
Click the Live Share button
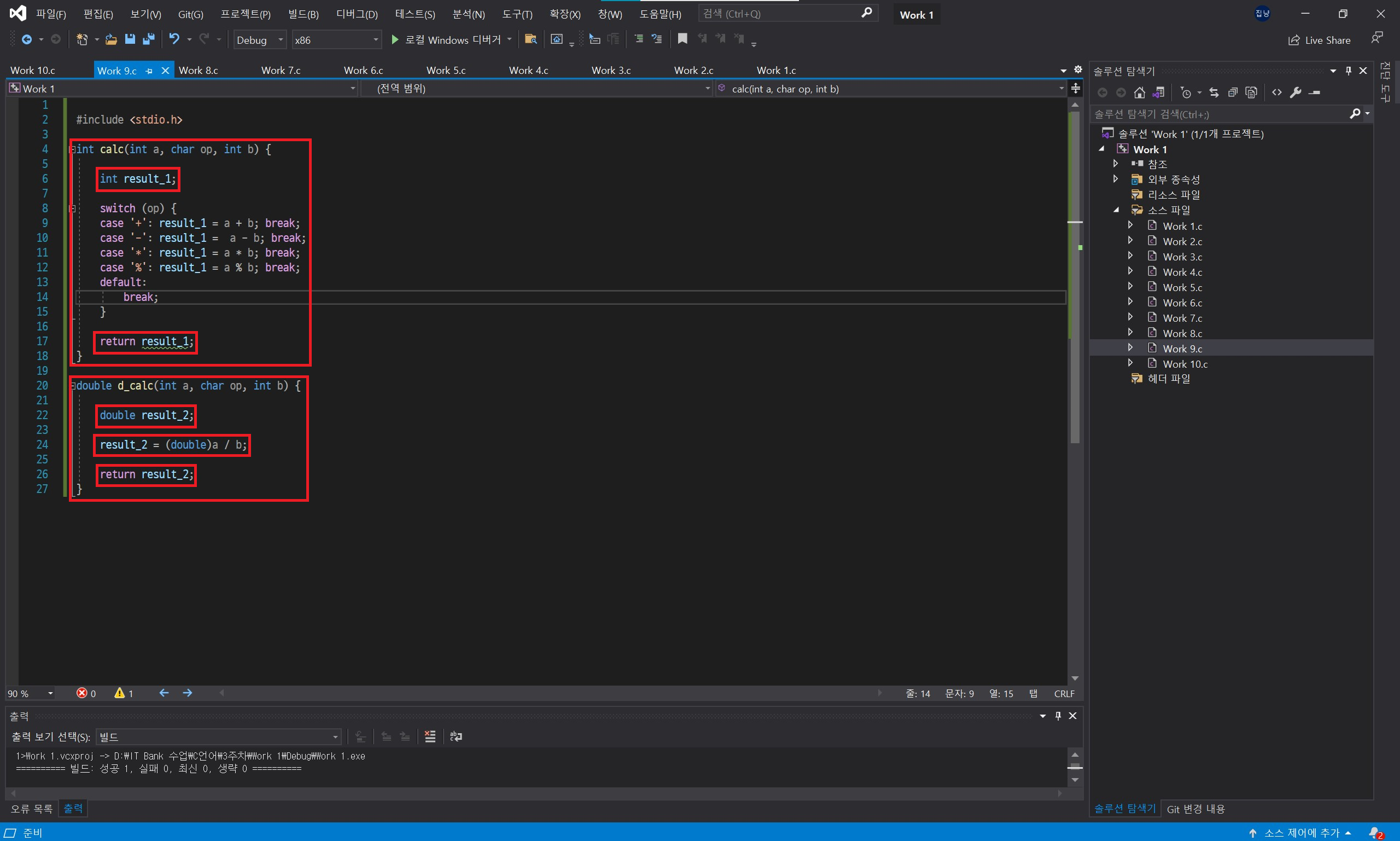tap(1319, 40)
